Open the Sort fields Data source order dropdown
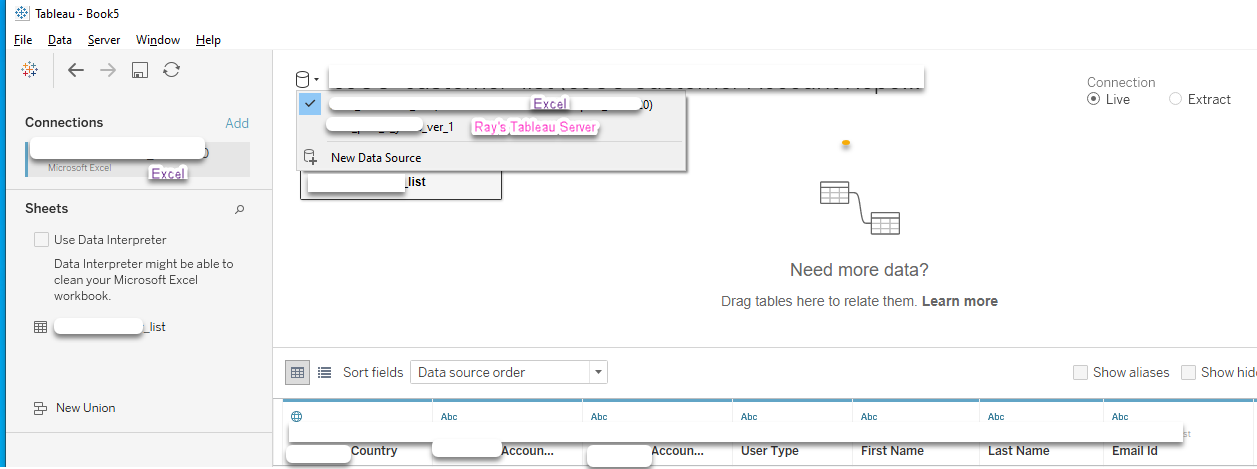 point(509,372)
